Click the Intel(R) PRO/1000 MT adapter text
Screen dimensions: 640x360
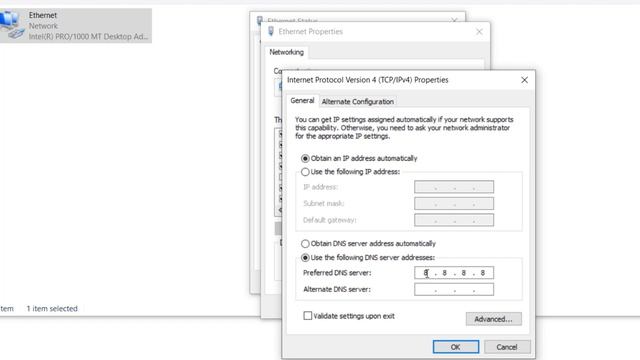tap(88, 36)
